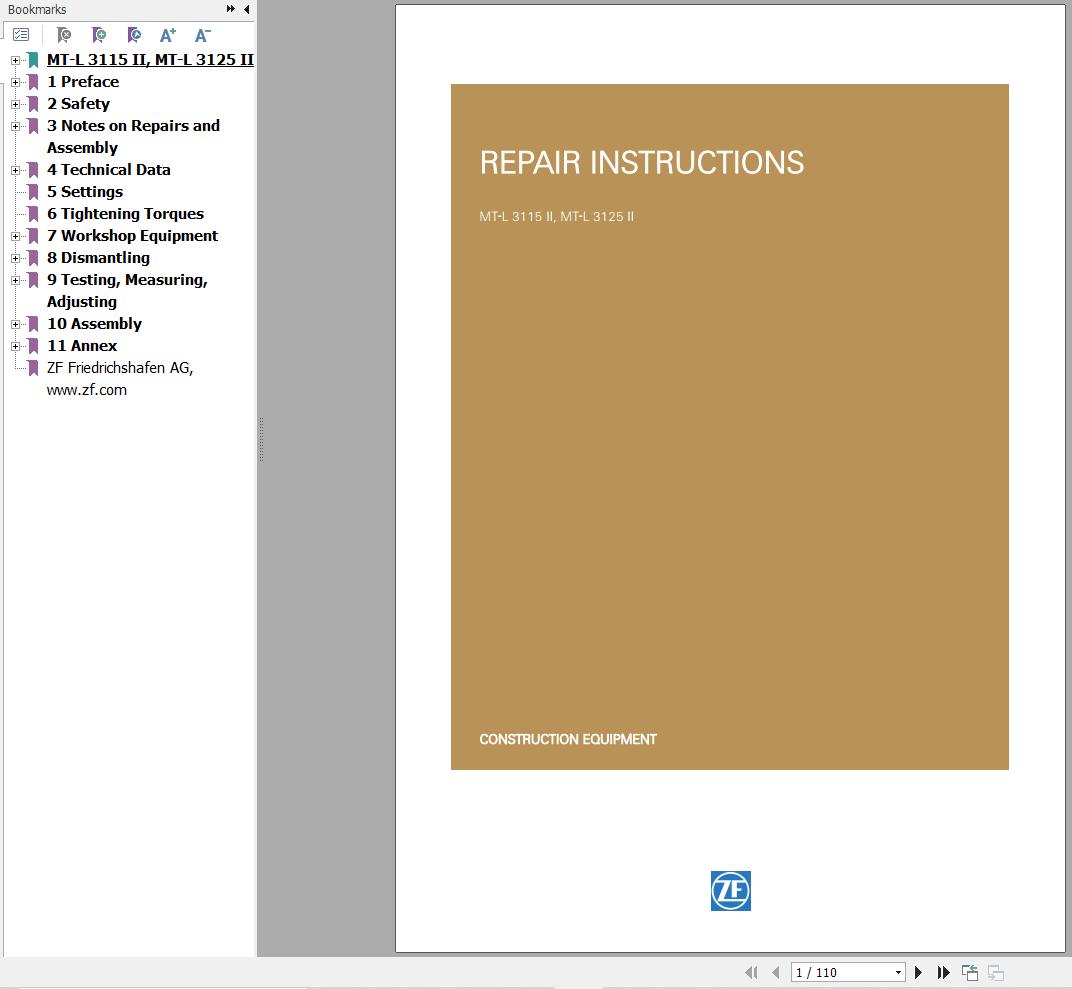Viewport: 1072px width, 989px height.
Task: Collapse the Bookmarks panel with the left arrow
Action: [x=246, y=9]
